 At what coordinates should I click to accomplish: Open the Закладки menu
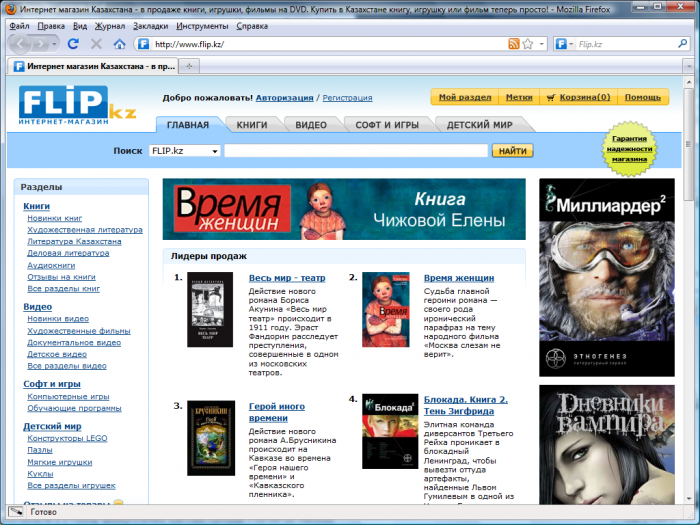(150, 26)
